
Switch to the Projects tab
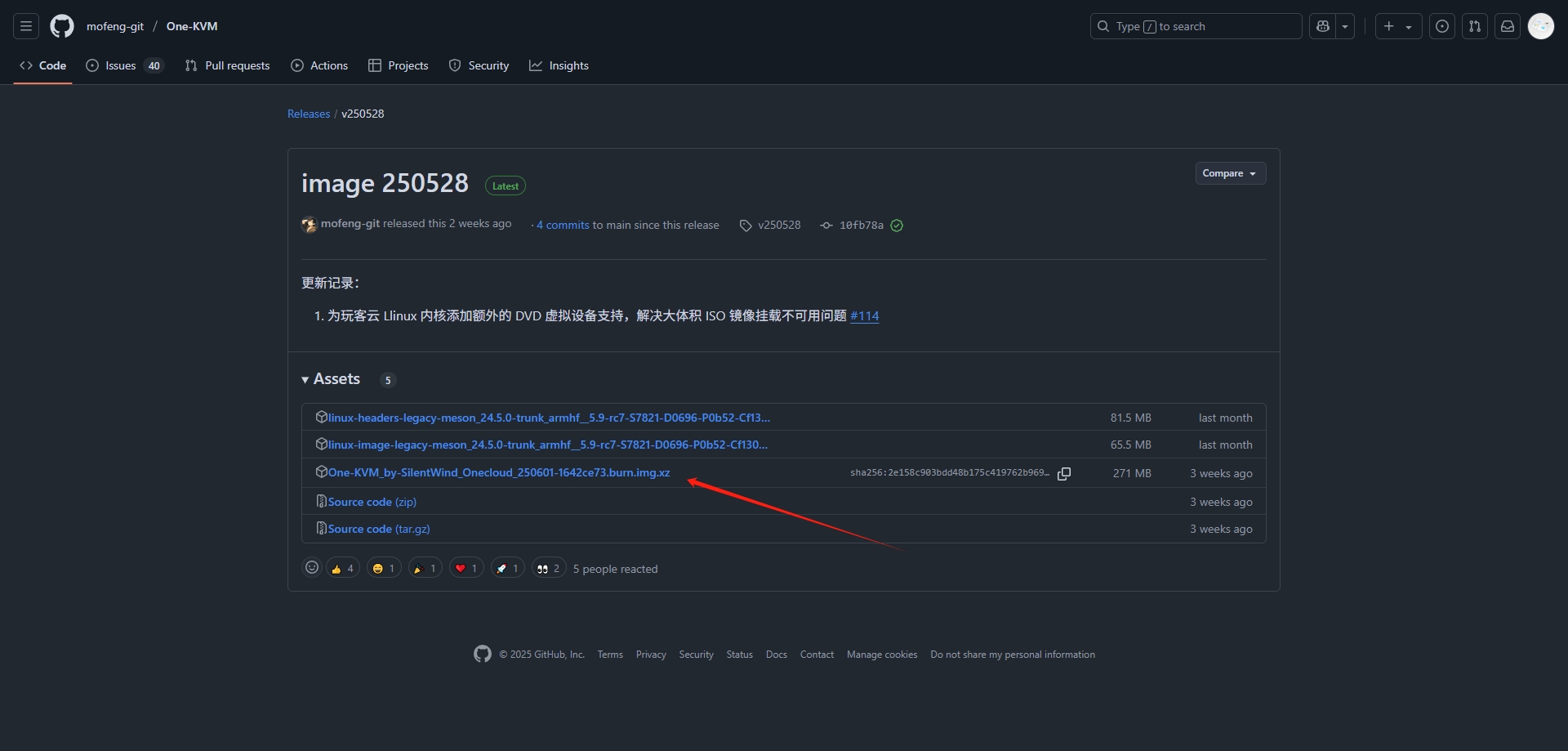click(x=399, y=65)
